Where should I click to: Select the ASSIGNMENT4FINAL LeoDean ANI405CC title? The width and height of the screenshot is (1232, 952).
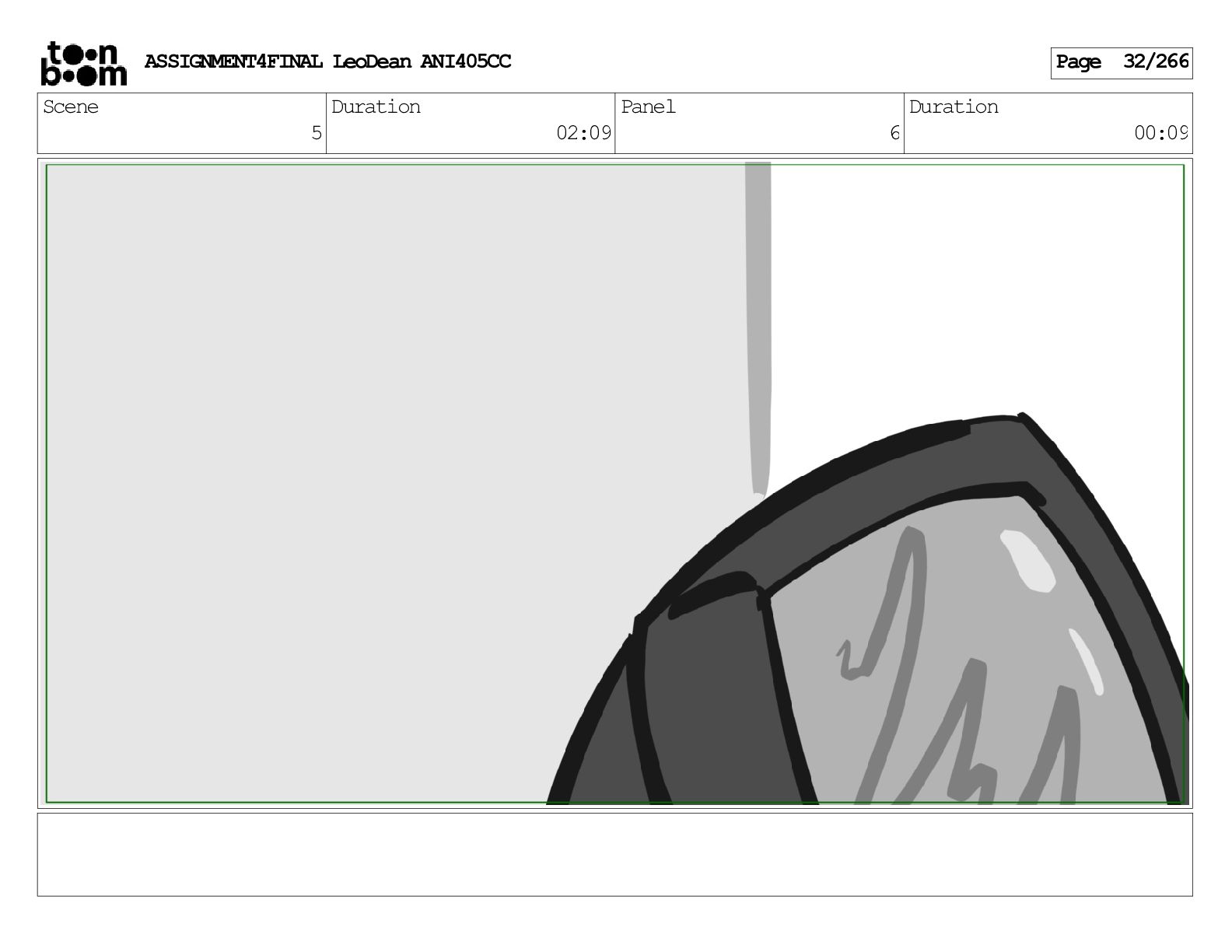pyautogui.click(x=327, y=61)
